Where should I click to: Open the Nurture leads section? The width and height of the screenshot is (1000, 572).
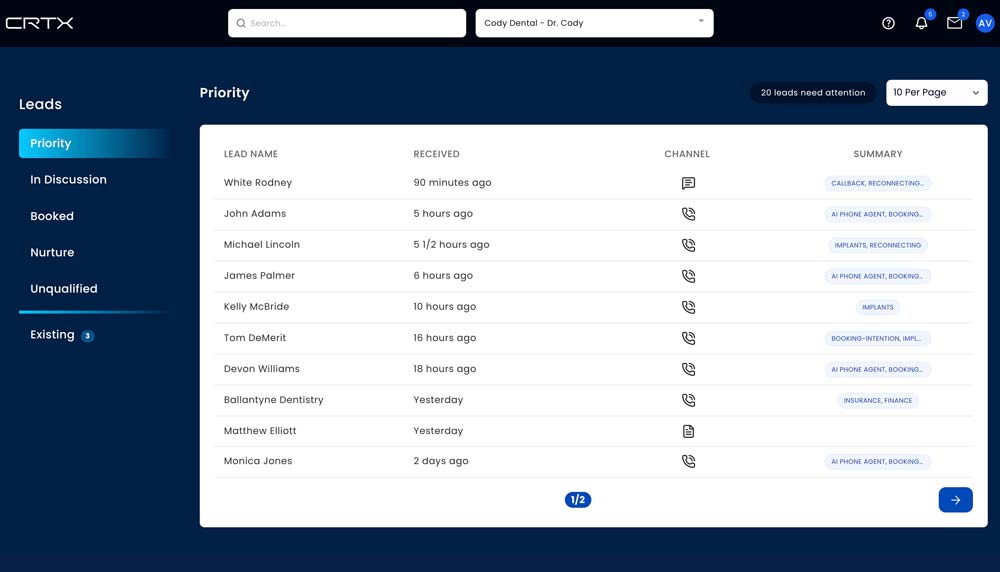(52, 253)
